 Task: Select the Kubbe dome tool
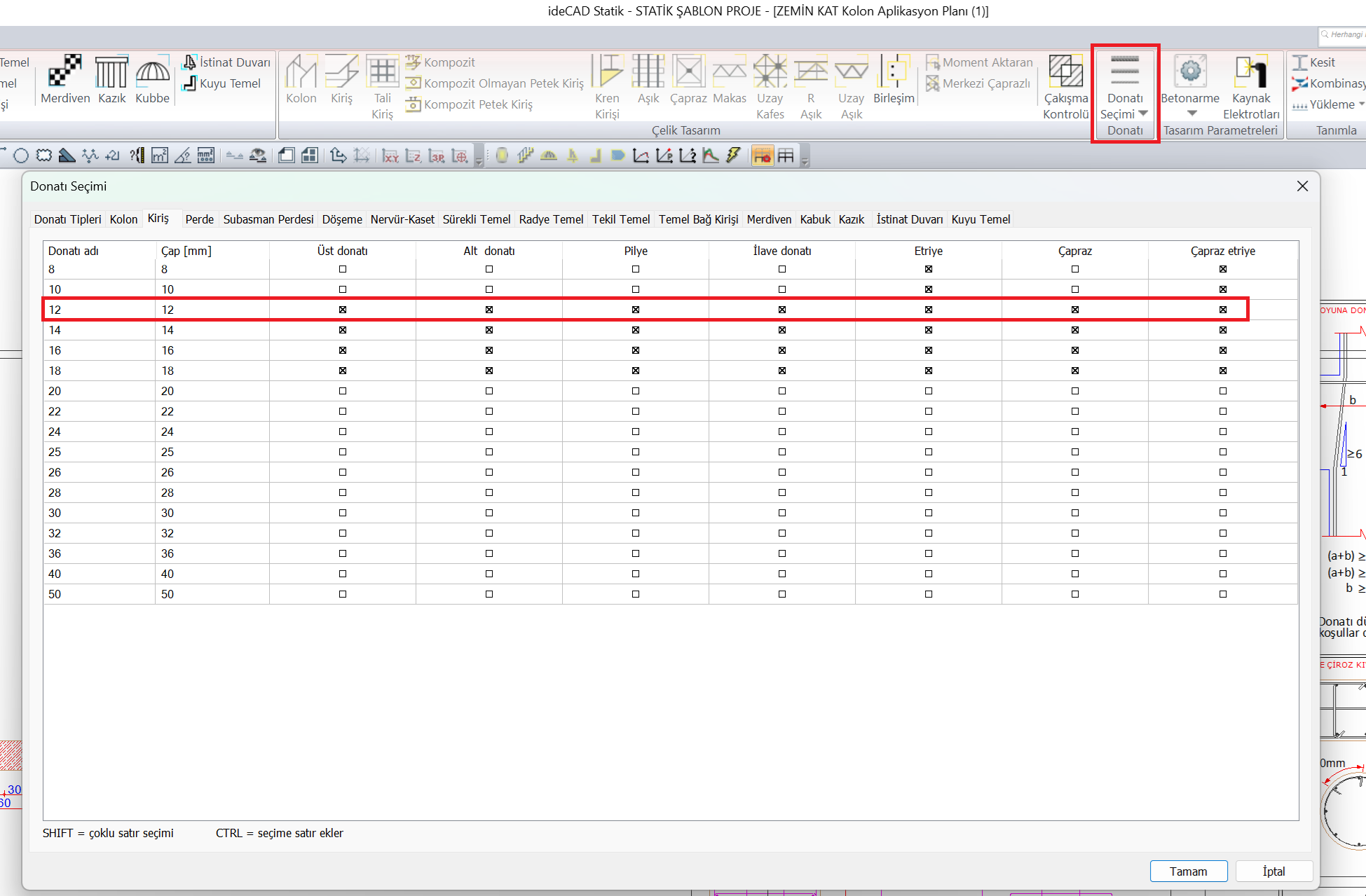click(x=152, y=80)
